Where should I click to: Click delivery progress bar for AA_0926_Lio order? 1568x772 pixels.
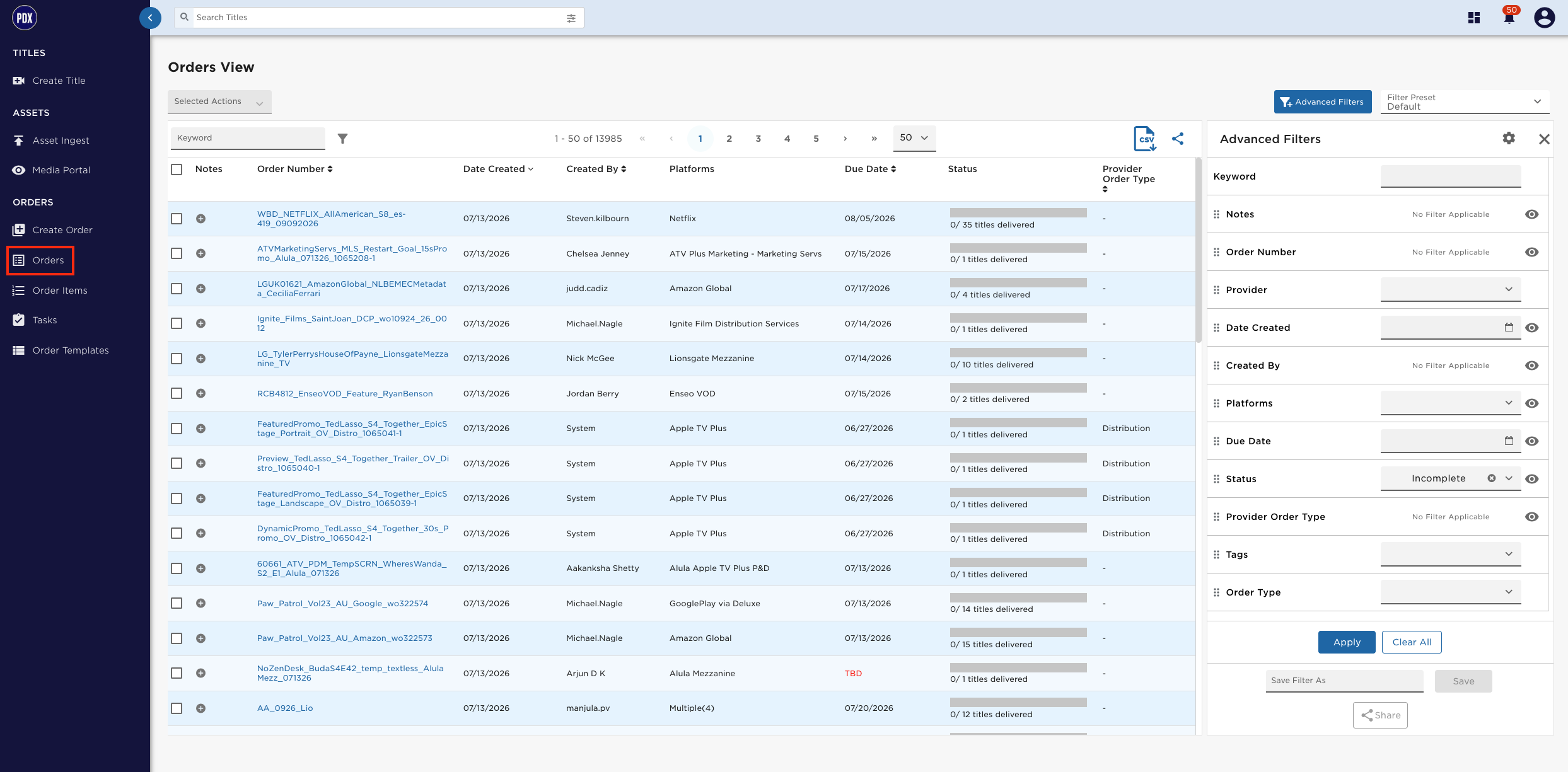[1018, 703]
